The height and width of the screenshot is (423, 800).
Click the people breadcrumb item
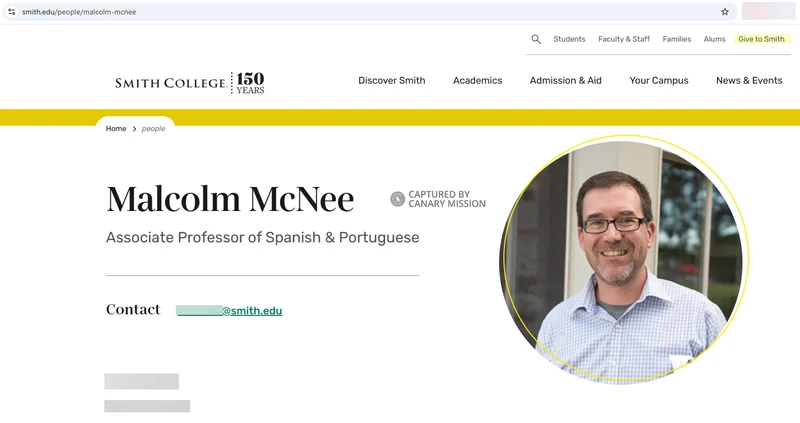click(x=154, y=129)
